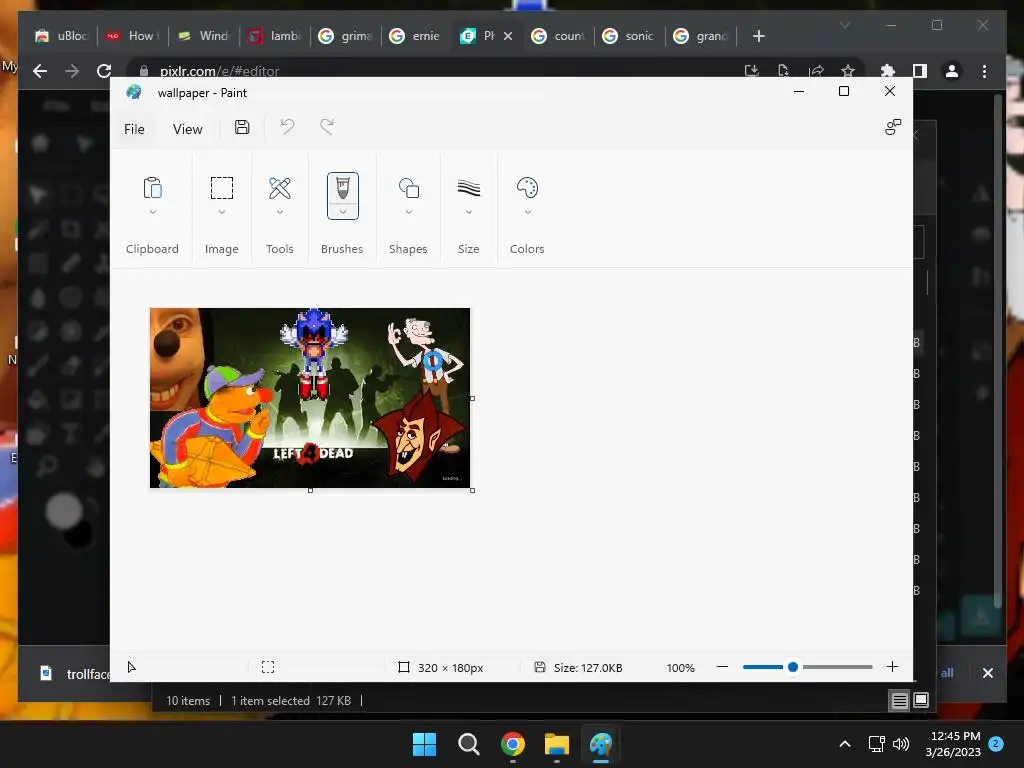Click the Save icon in Paint

tap(242, 127)
